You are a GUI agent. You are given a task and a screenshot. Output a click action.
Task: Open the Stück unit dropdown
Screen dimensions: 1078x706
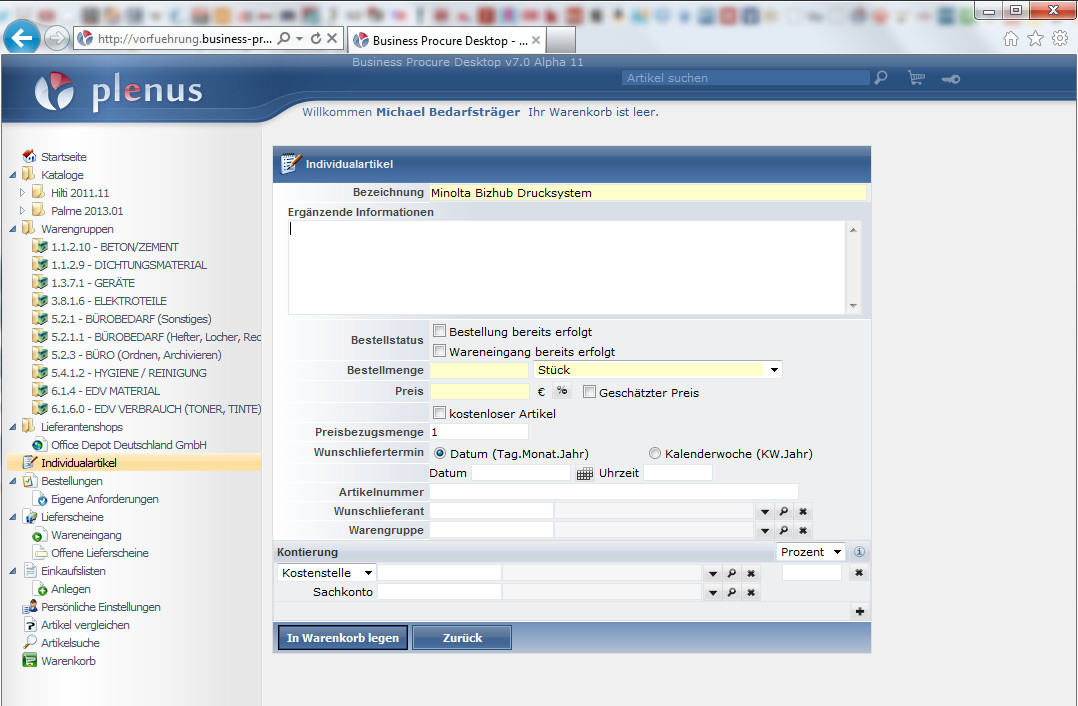tap(773, 370)
